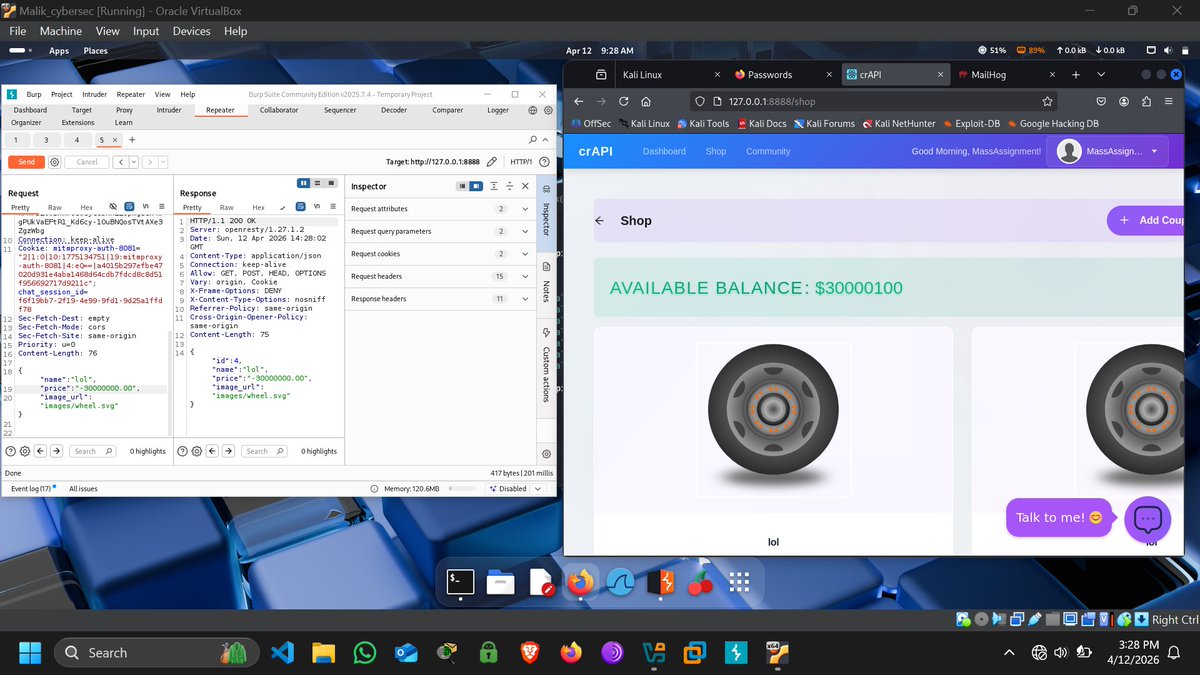Screen dimensions: 1200x675
Task: Switch Inspector to the left layout option
Action: click(x=461, y=186)
